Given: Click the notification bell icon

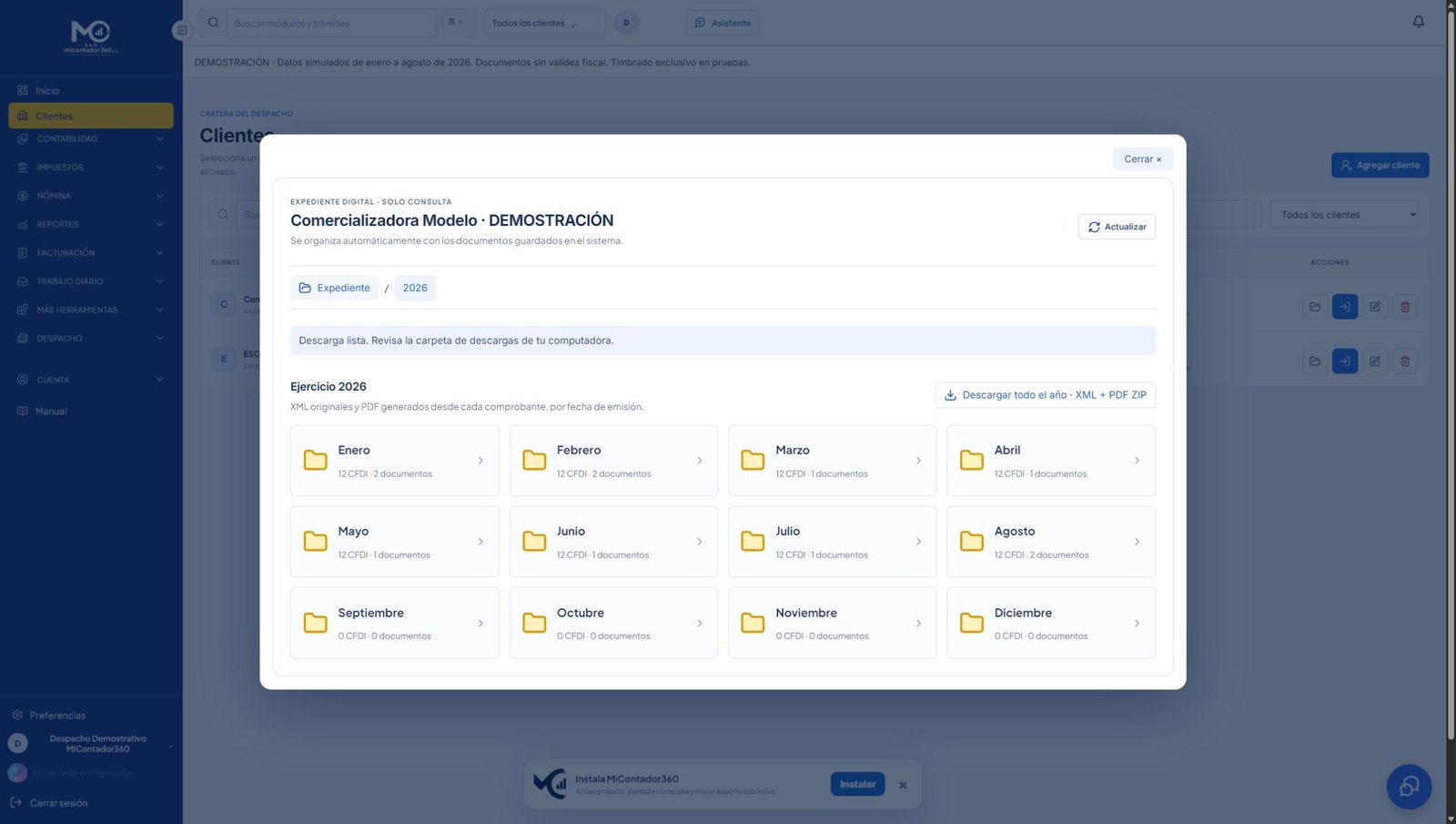Looking at the screenshot, I should pyautogui.click(x=1418, y=22).
